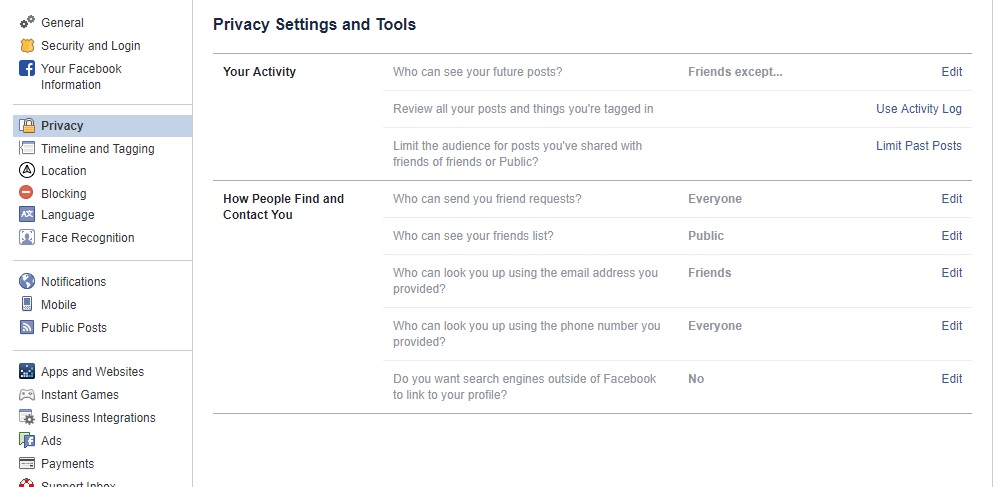Image resolution: width=993 pixels, height=487 pixels.
Task: Edit the phone number lookup setting
Action: click(951, 326)
